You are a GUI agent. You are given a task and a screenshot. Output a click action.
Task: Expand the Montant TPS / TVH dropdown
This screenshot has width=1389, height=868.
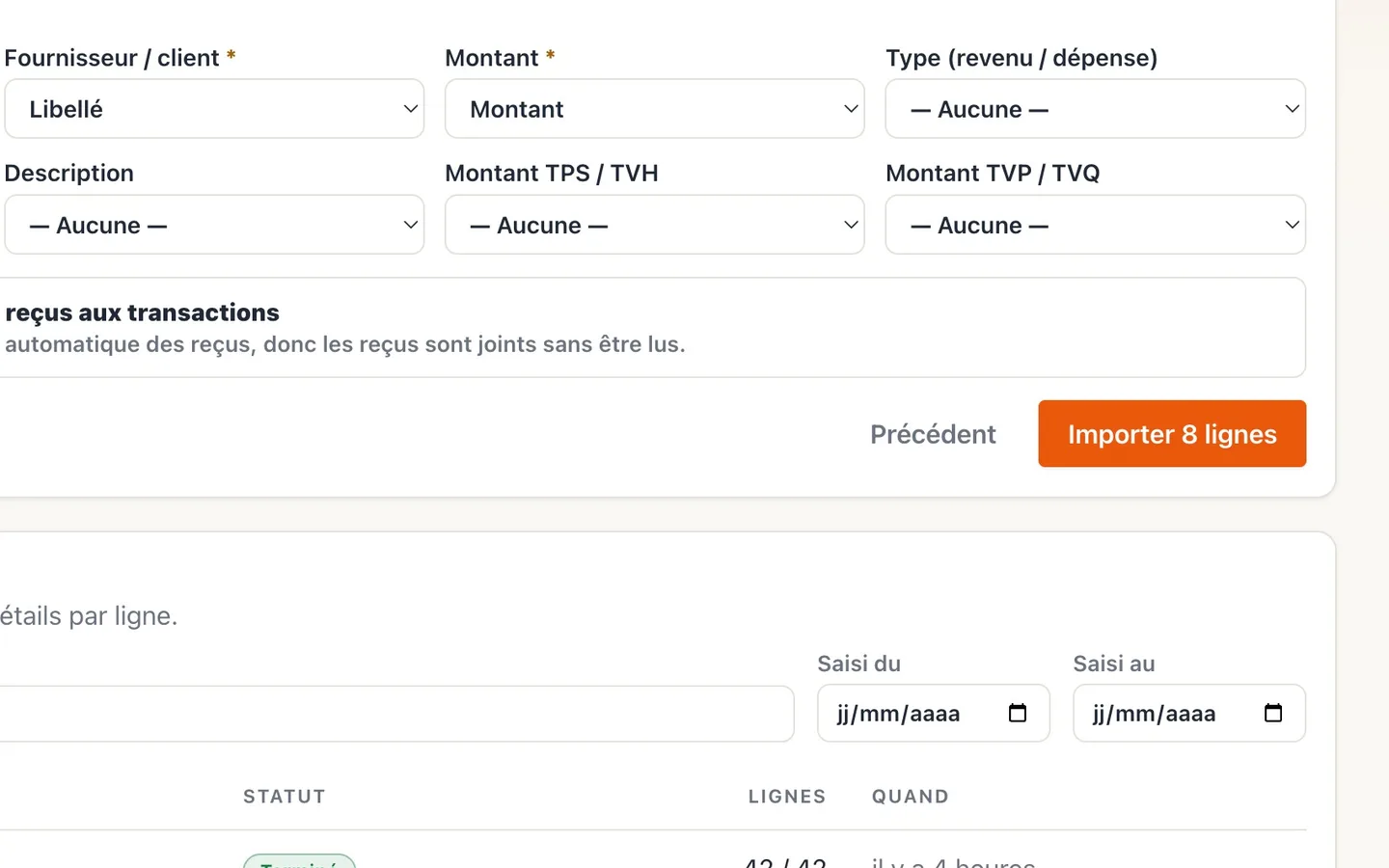[655, 225]
